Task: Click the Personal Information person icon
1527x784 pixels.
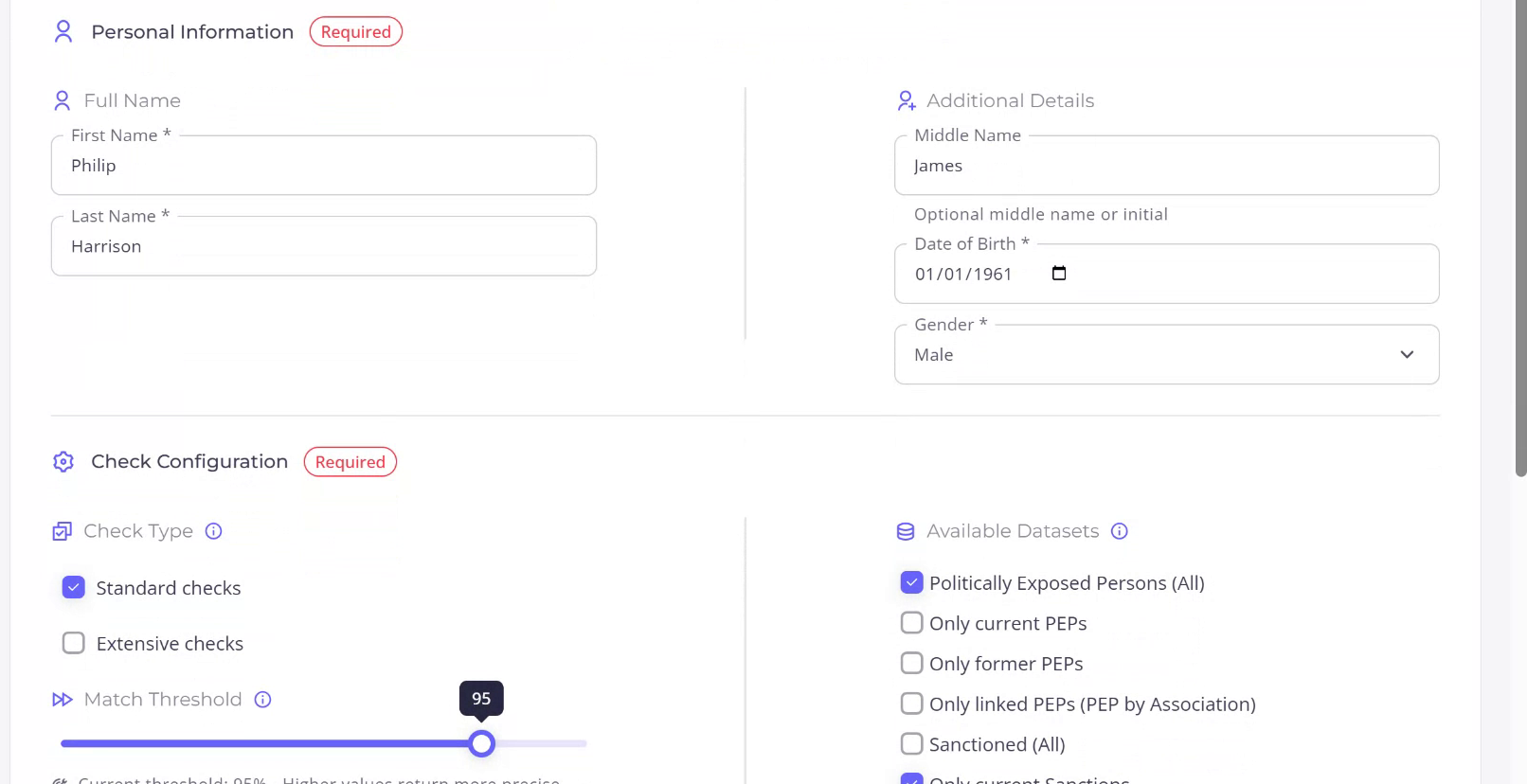Action: [63, 32]
